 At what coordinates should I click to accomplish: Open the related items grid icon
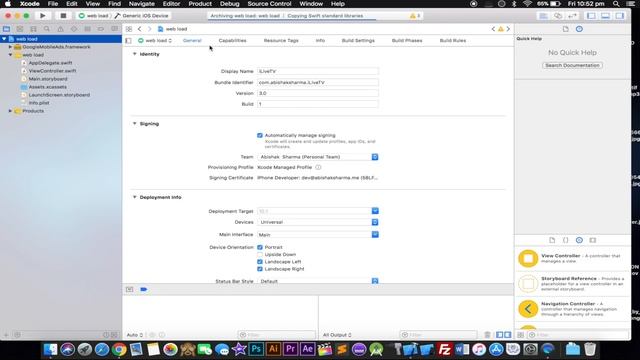[129, 29]
